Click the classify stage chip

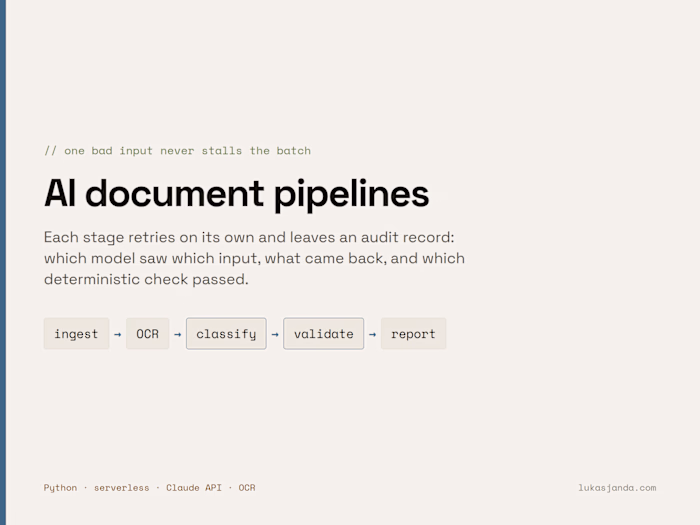click(x=226, y=333)
